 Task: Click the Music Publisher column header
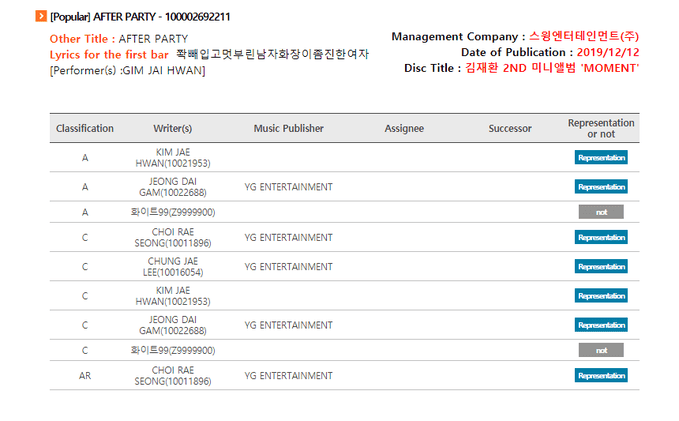[288, 128]
